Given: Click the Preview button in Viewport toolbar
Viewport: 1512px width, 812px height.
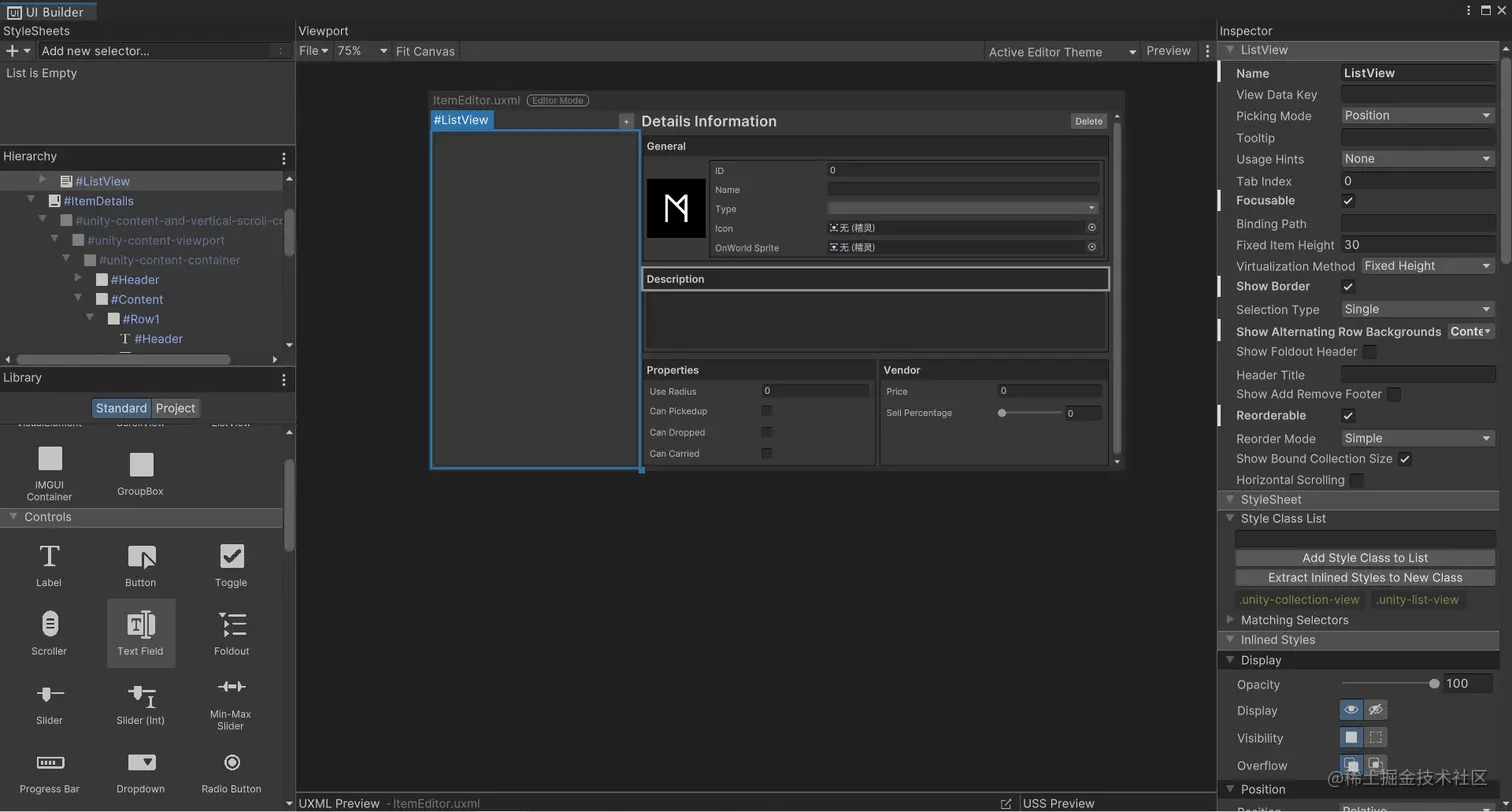Looking at the screenshot, I should point(1168,51).
